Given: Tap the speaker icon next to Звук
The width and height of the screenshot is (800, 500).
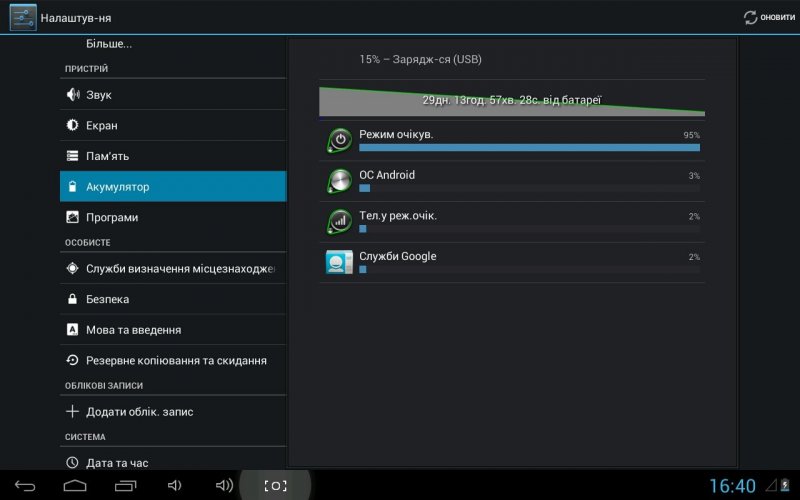Looking at the screenshot, I should 73,94.
